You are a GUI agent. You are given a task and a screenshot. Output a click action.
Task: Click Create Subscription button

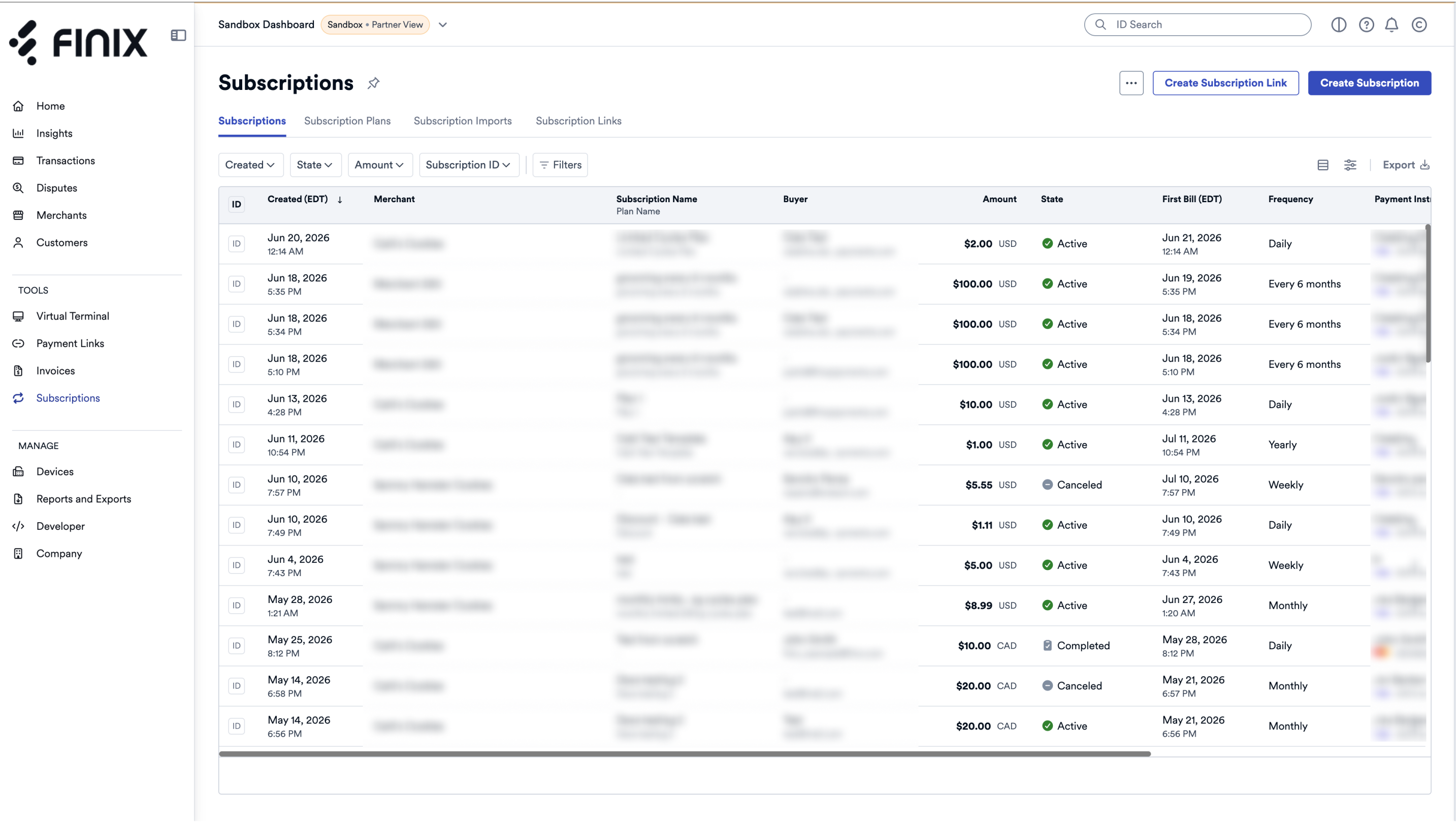click(1369, 83)
